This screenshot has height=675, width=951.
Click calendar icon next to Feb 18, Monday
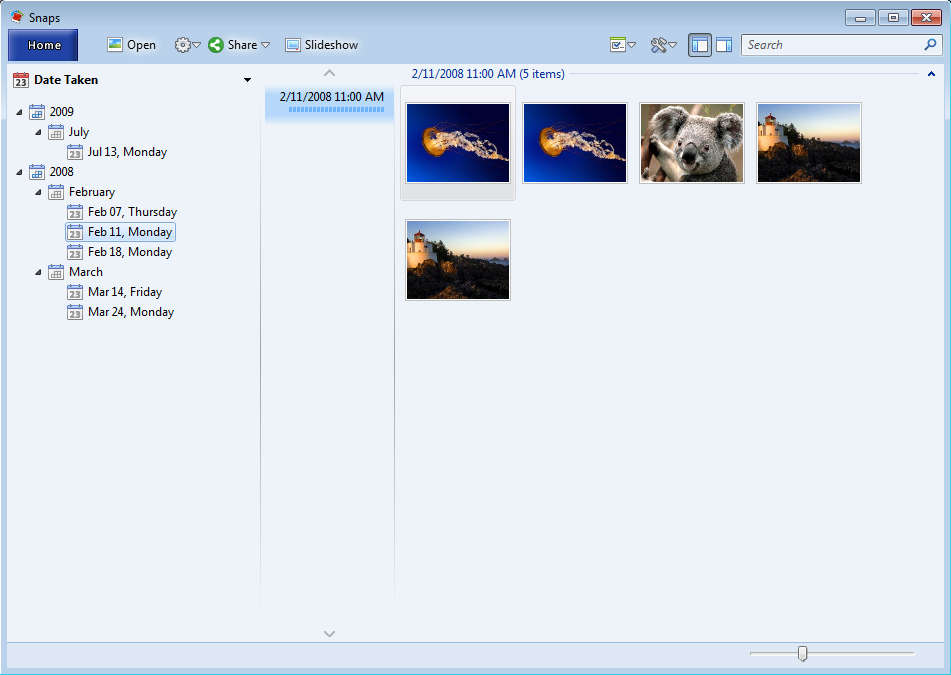[75, 252]
